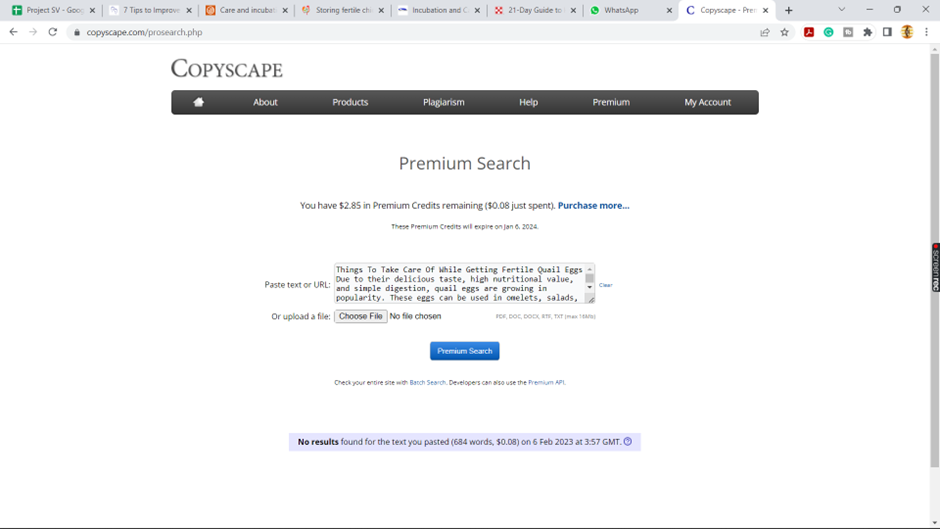Switch to the Care and incubation tab
This screenshot has height=529, width=940.
[x=245, y=10]
